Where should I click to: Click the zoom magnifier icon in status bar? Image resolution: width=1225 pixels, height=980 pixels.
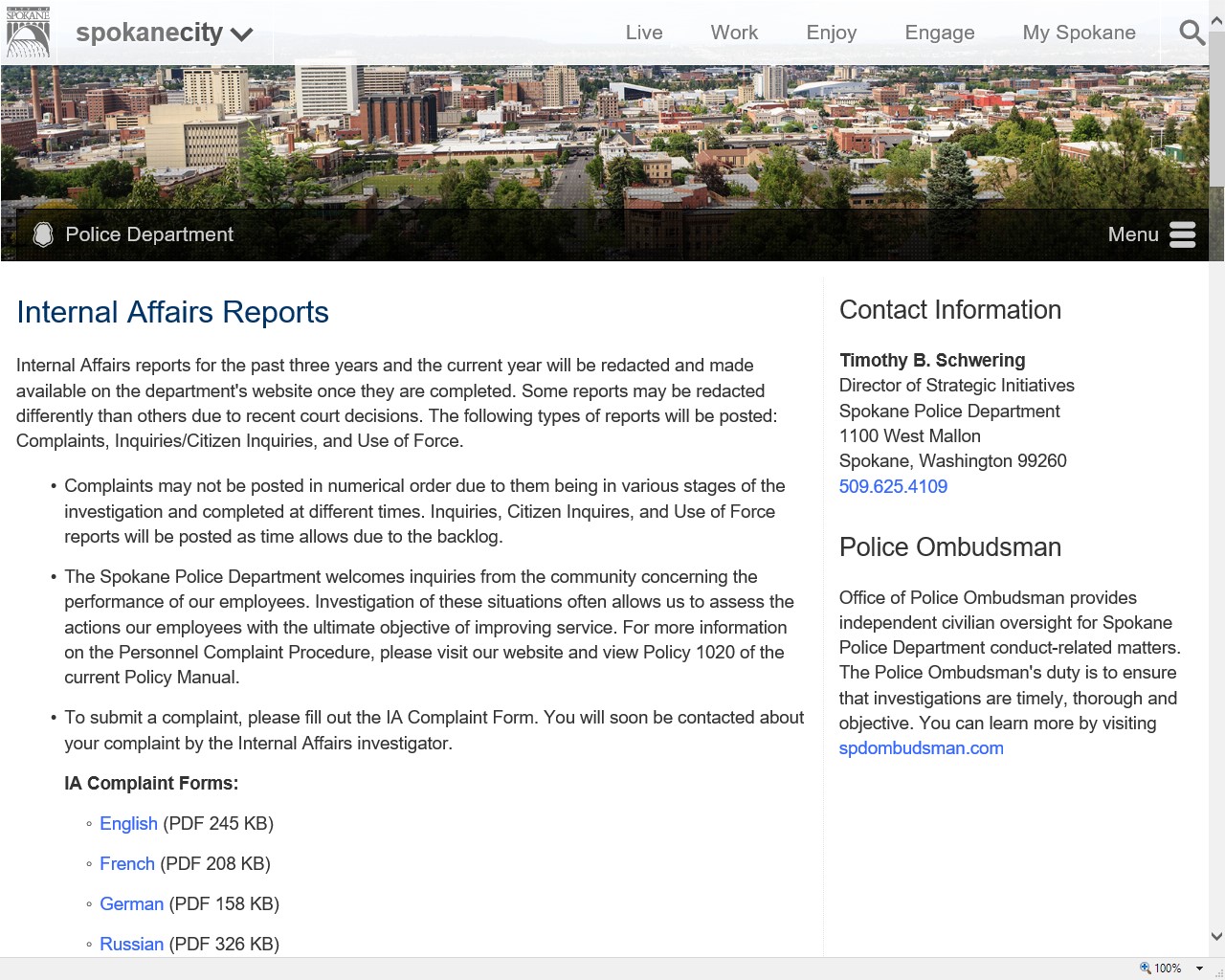1145,968
